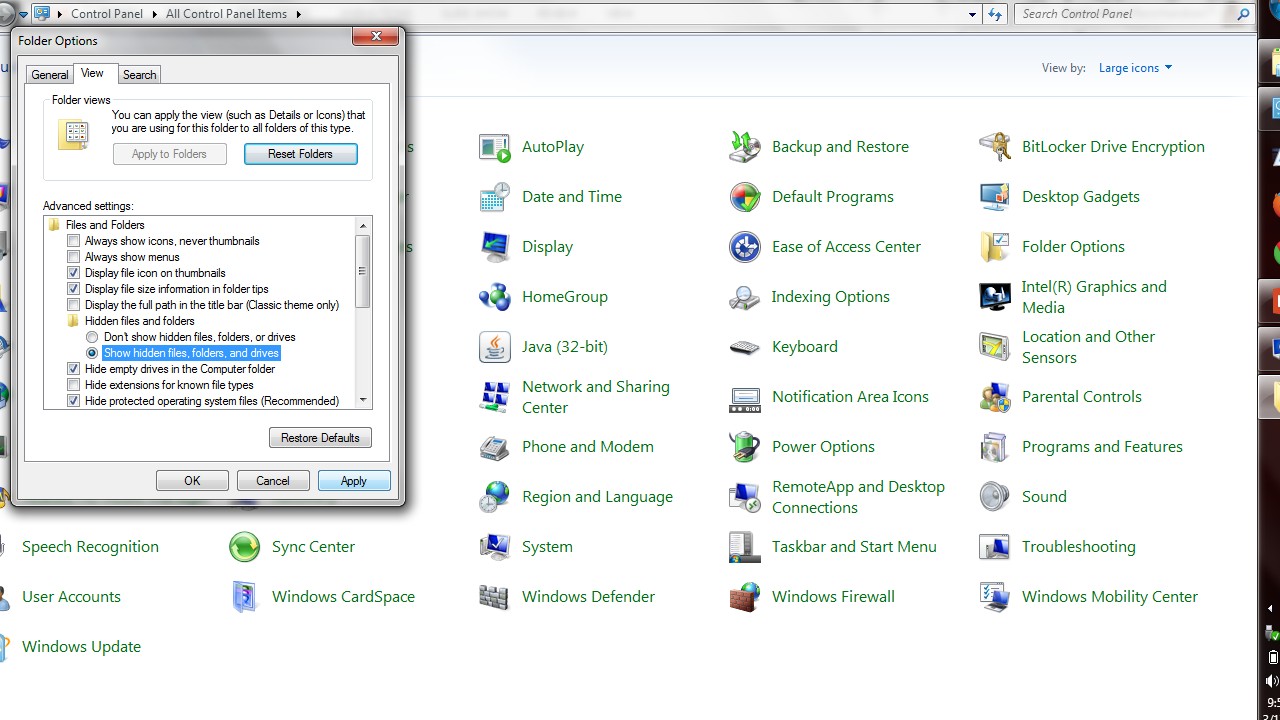Click the BitLocker Drive Encryption icon
1280x720 pixels.
[995, 147]
